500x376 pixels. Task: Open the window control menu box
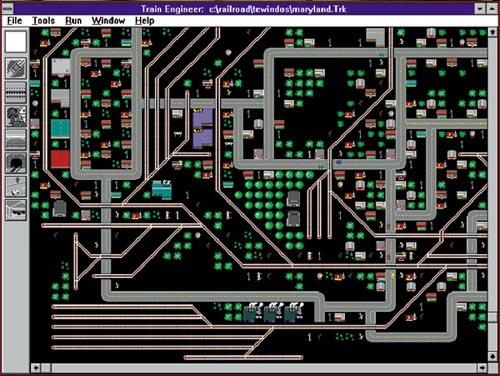click(7, 9)
